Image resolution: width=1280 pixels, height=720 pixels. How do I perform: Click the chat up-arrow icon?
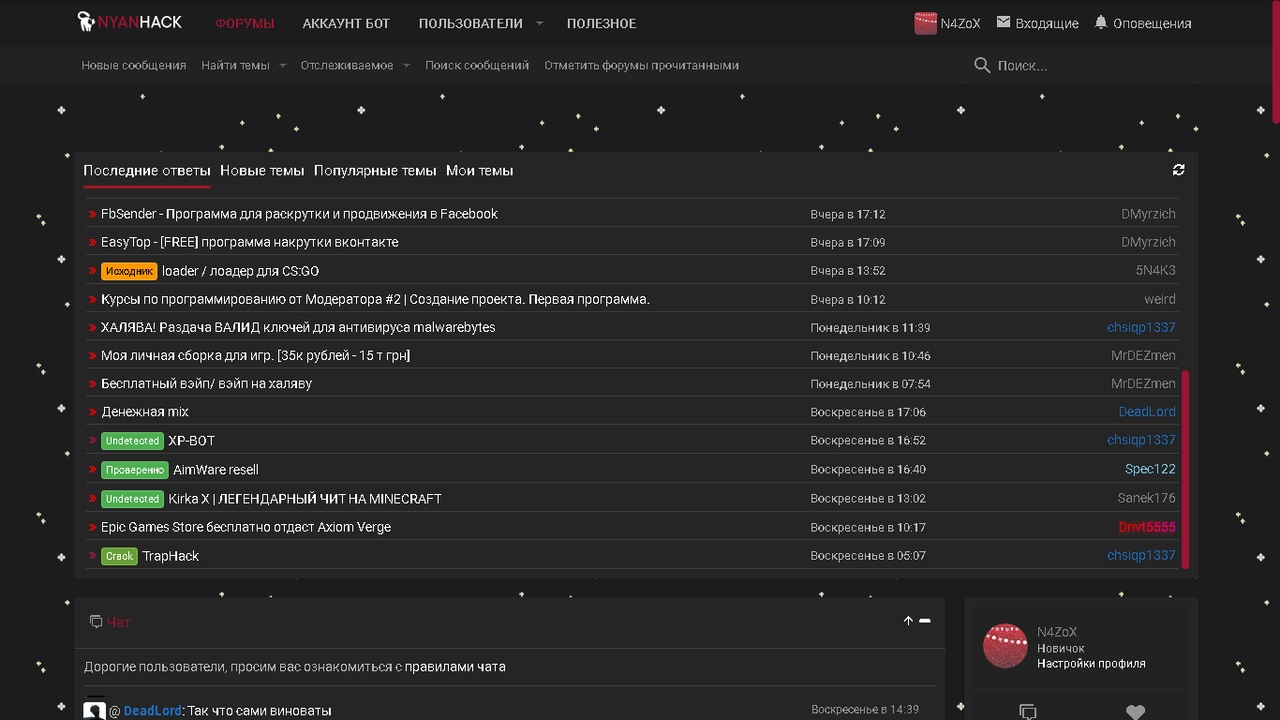point(908,621)
